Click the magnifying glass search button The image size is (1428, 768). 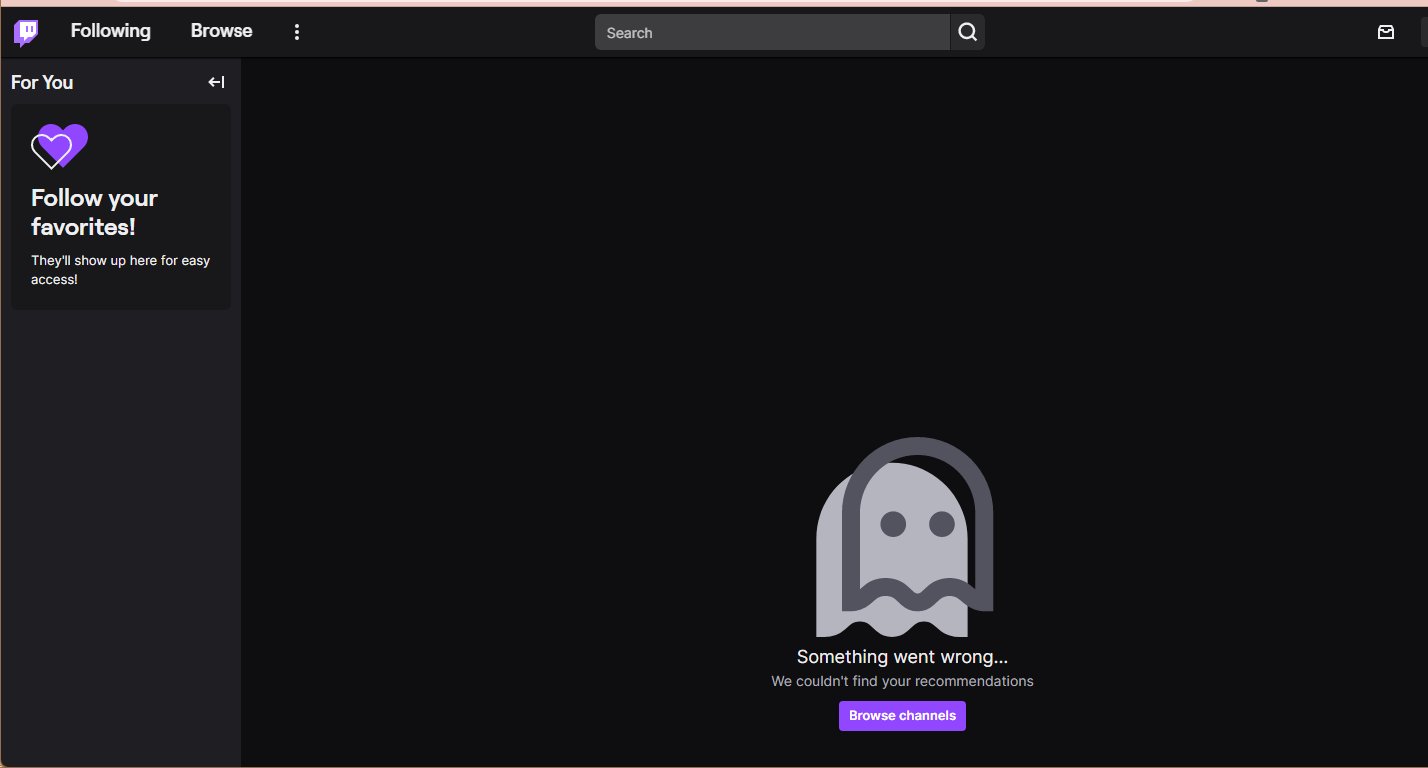(x=967, y=33)
